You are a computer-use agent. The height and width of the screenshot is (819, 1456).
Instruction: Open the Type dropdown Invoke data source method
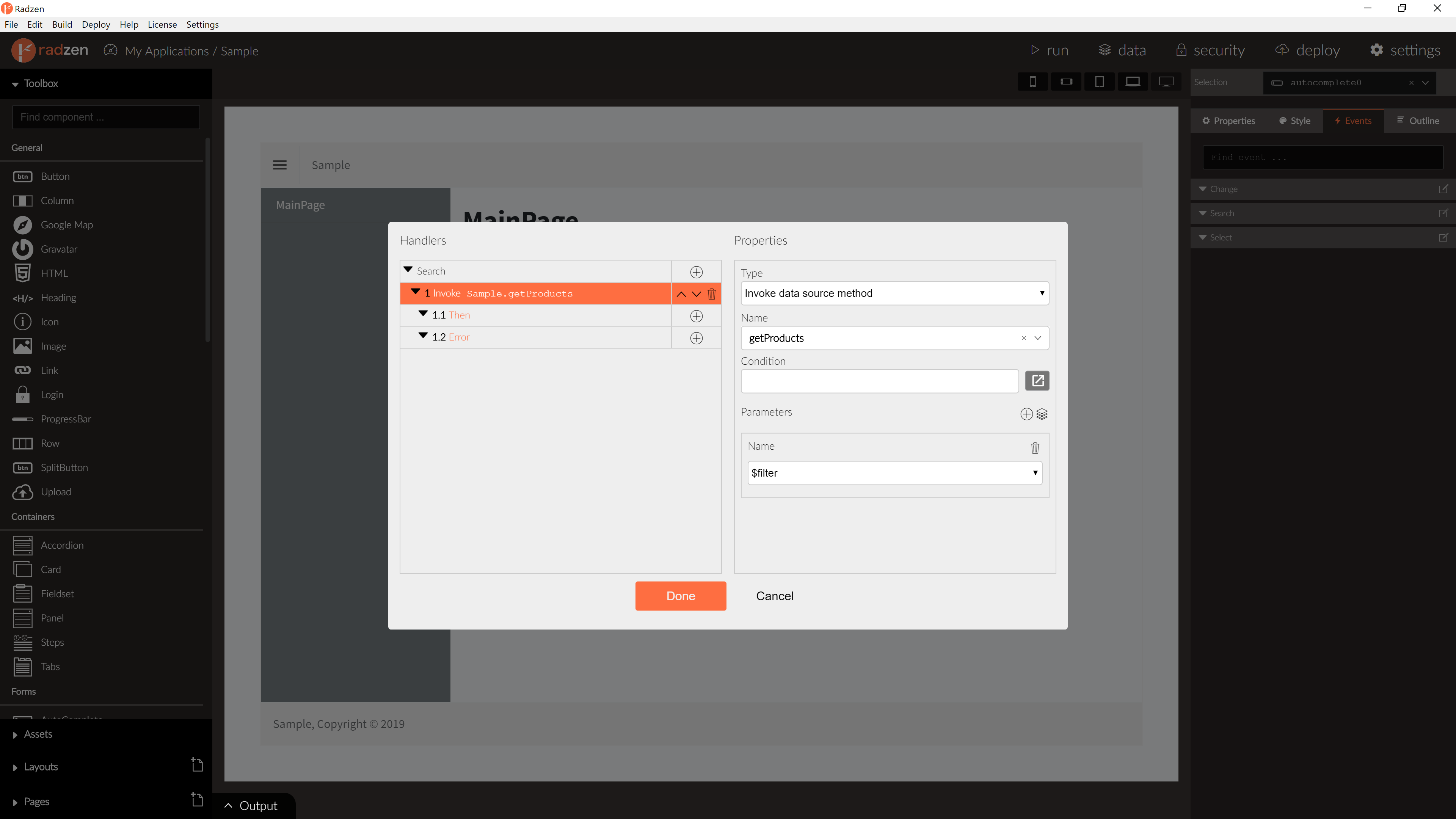[x=895, y=293]
